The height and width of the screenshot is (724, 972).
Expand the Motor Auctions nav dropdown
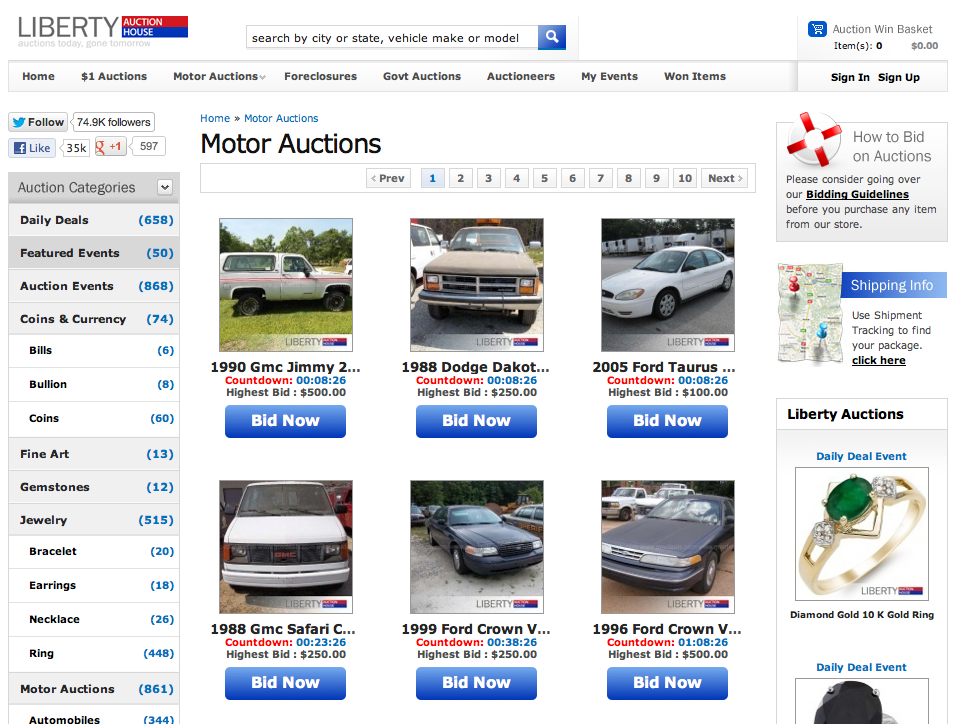tap(262, 77)
